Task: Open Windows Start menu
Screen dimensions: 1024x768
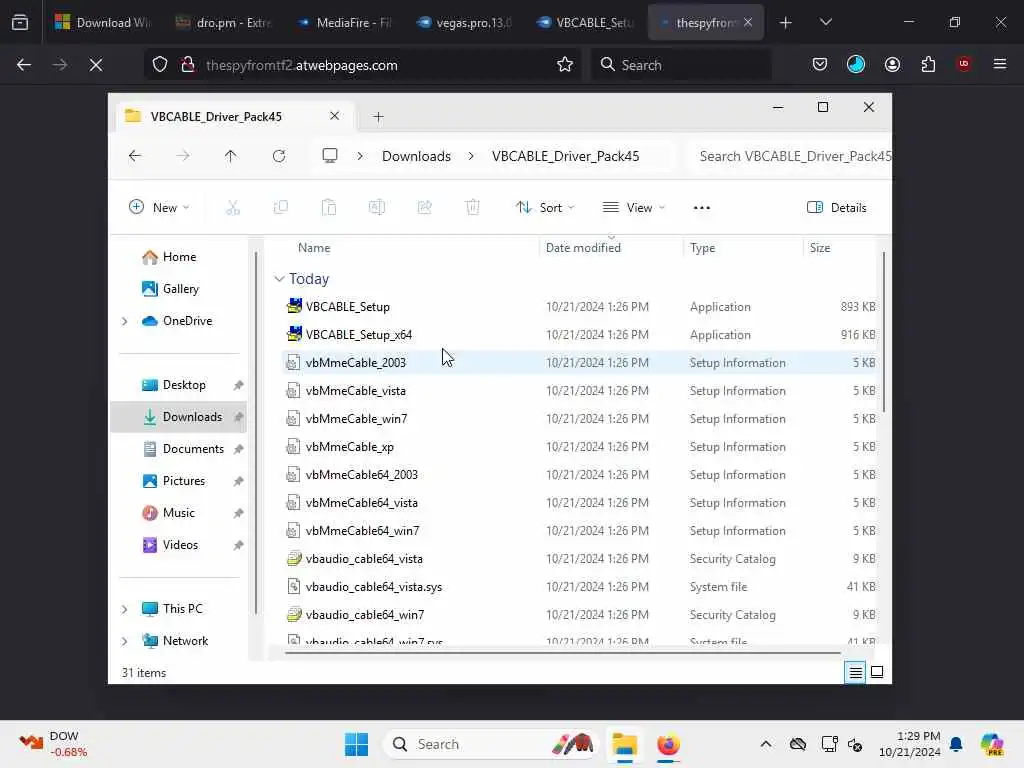Action: click(357, 744)
